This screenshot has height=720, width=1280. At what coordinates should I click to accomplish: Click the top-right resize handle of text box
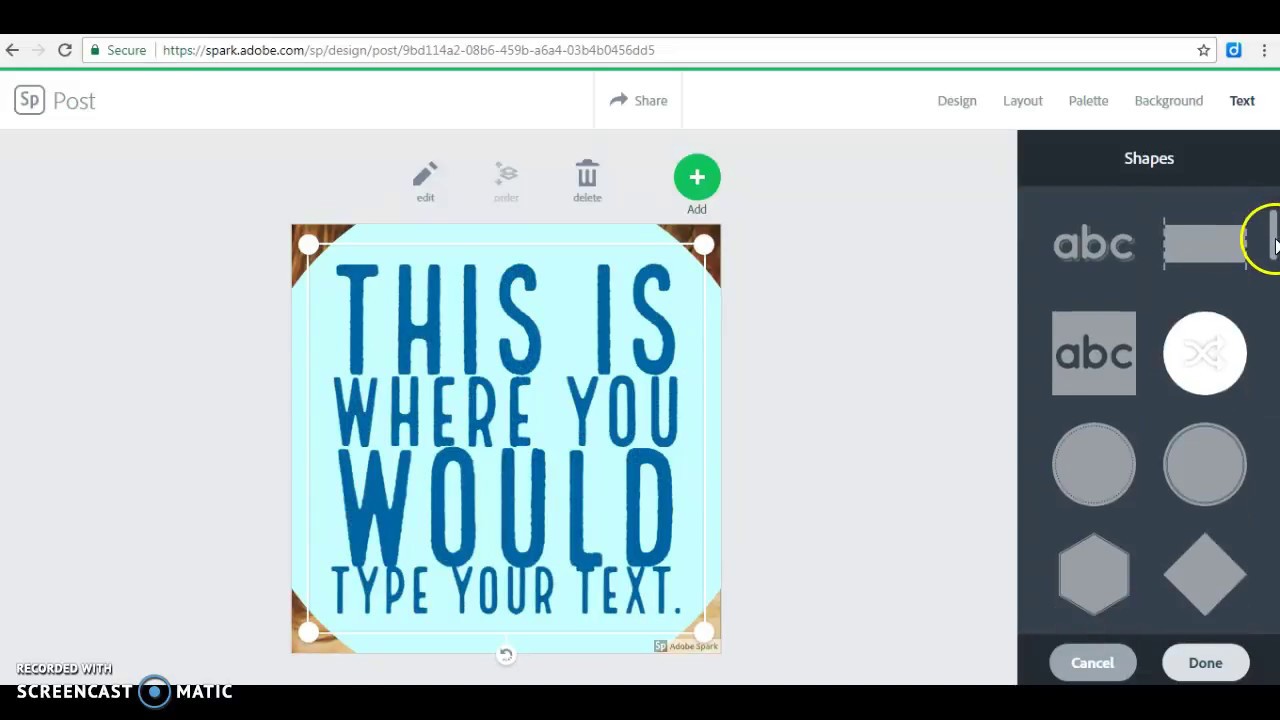coord(703,245)
